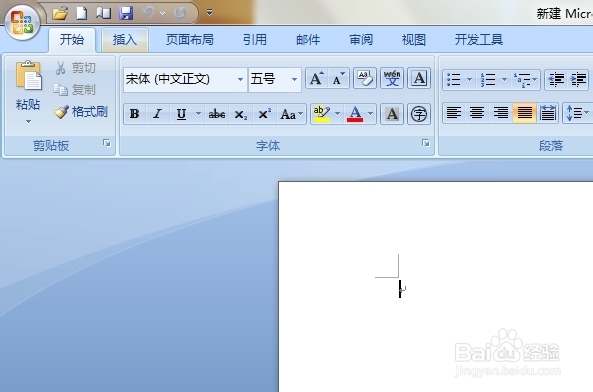Click the 复制 copy button
593x392 pixels.
coord(75,90)
